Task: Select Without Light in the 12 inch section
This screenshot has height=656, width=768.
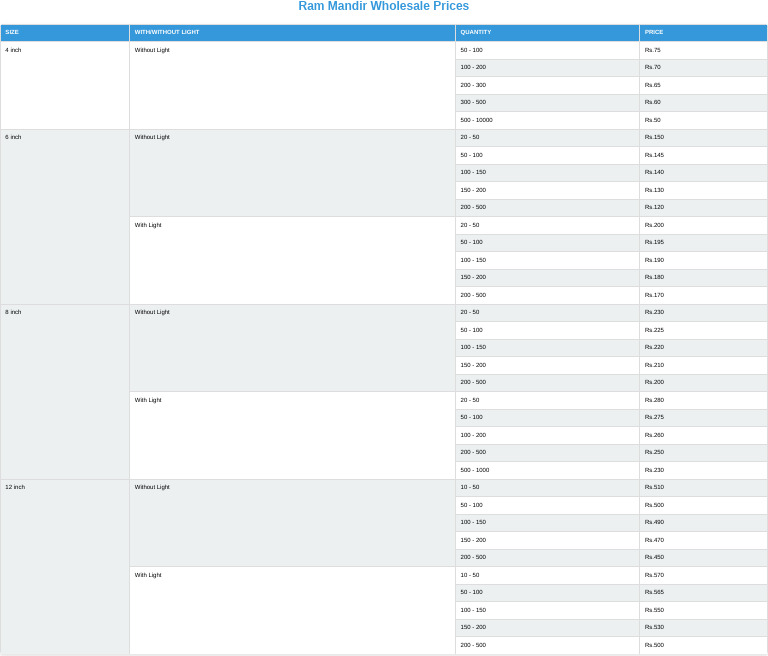Action: click(292, 523)
